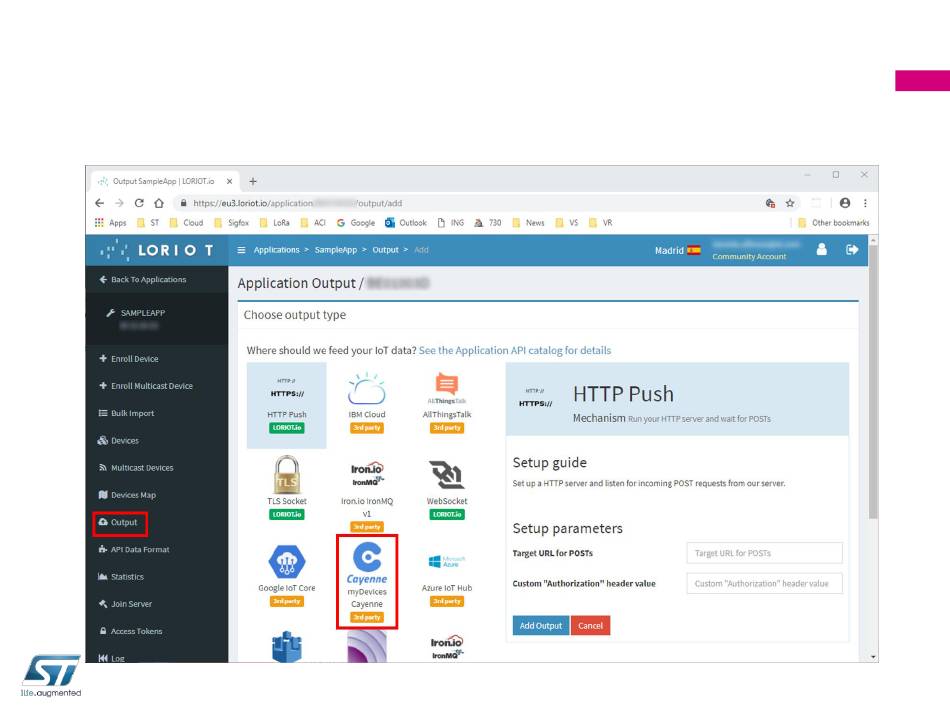Open Chrome three-dot menu
The height and width of the screenshot is (713, 950).
click(865, 203)
